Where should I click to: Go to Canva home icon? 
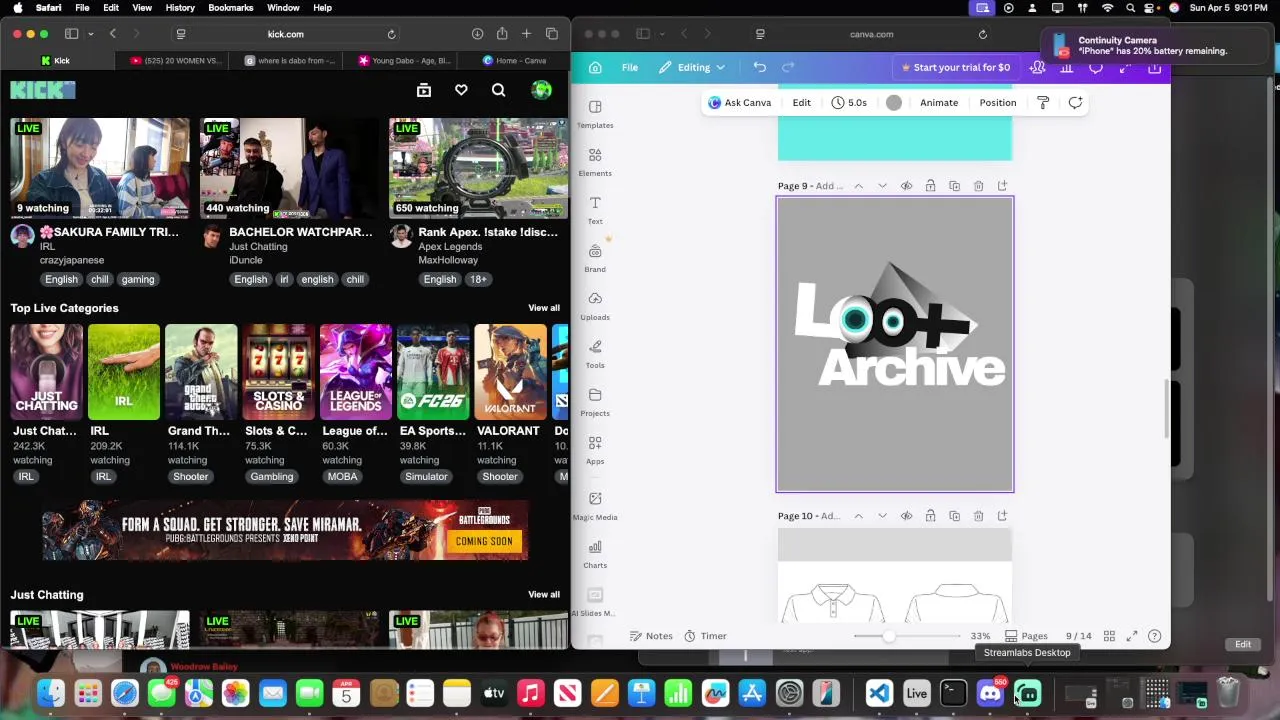[595, 67]
